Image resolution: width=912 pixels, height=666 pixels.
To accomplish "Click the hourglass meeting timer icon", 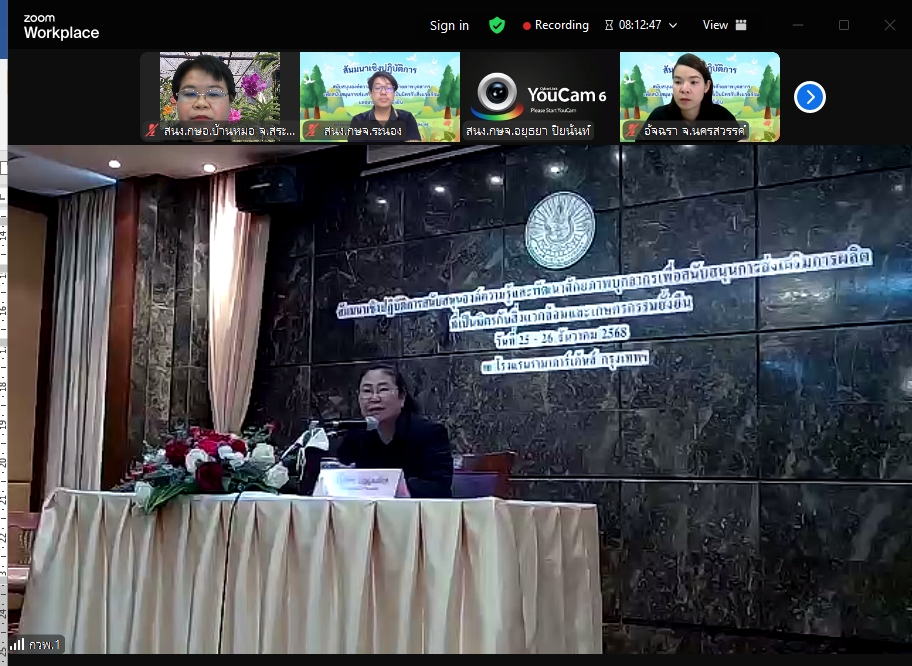I will (x=609, y=25).
